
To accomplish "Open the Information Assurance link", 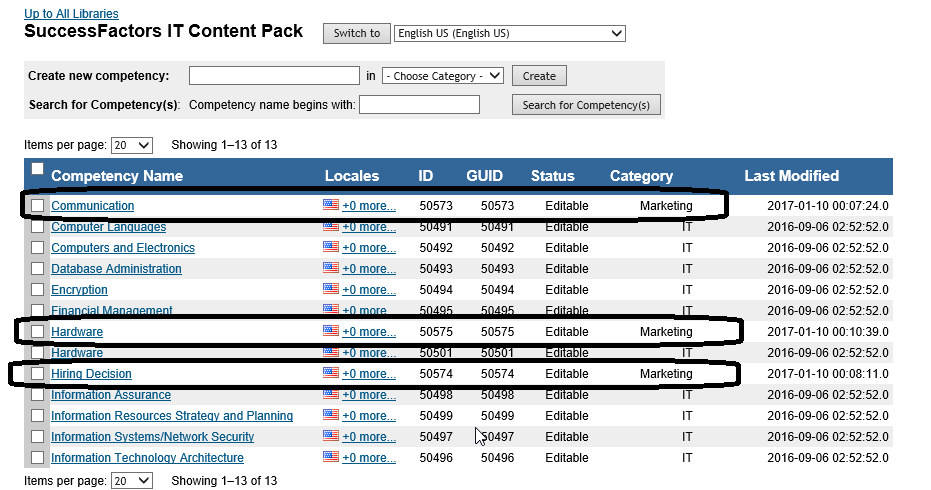I will pyautogui.click(x=111, y=394).
